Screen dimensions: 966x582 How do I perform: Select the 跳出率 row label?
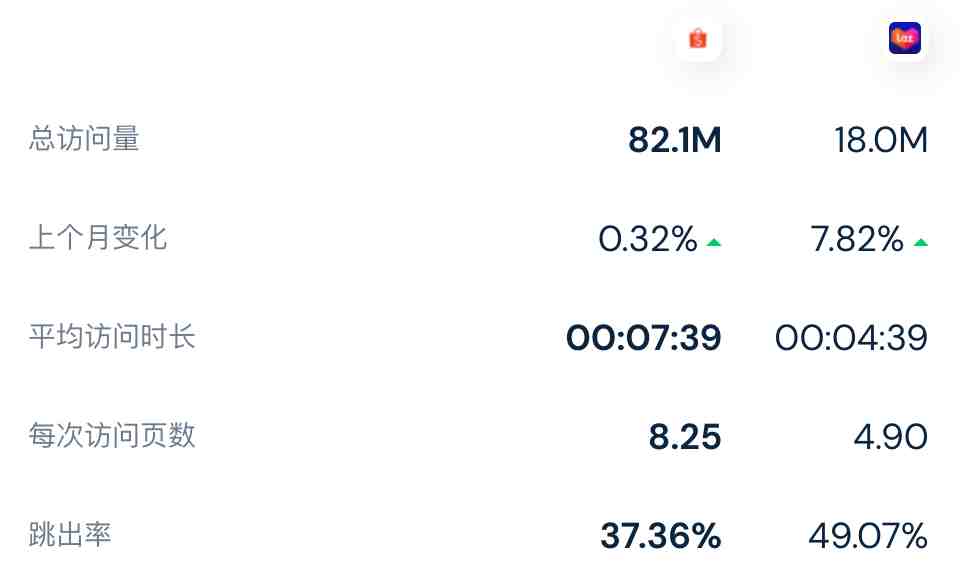(70, 535)
